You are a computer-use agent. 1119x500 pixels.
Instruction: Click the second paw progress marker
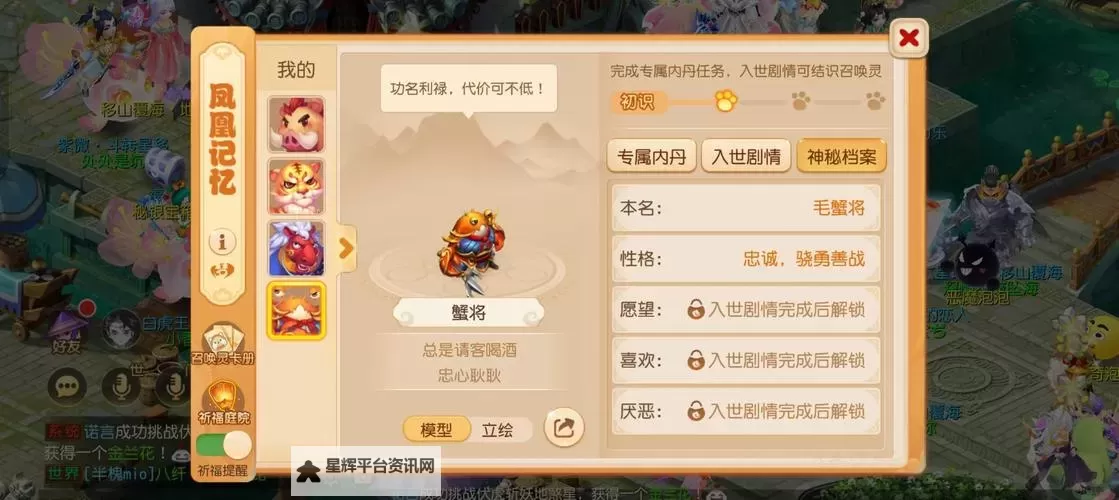801,101
